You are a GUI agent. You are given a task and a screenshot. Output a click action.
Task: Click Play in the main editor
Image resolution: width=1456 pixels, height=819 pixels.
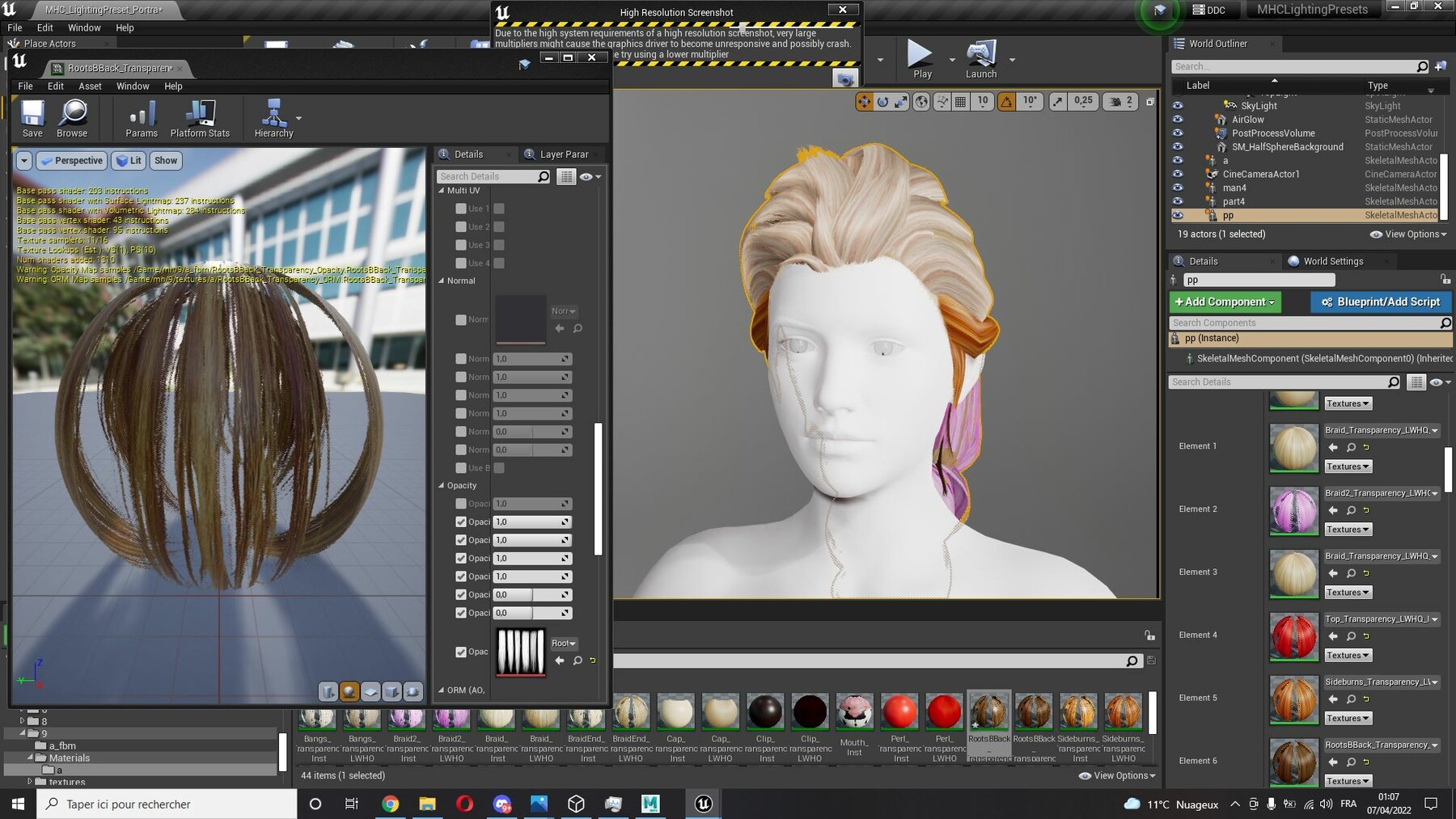pyautogui.click(x=921, y=59)
